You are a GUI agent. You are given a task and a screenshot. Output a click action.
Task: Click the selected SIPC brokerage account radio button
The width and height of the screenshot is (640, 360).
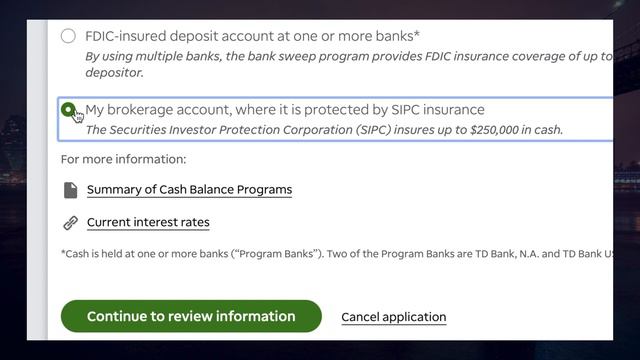[68, 109]
